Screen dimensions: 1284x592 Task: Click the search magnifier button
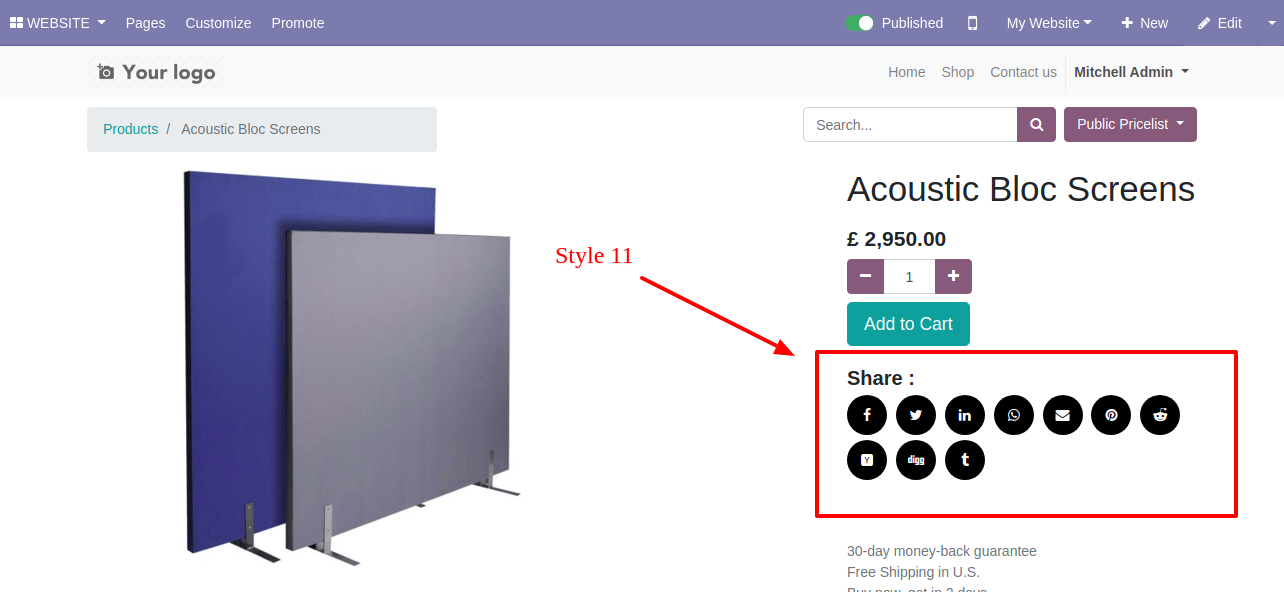pyautogui.click(x=1037, y=125)
